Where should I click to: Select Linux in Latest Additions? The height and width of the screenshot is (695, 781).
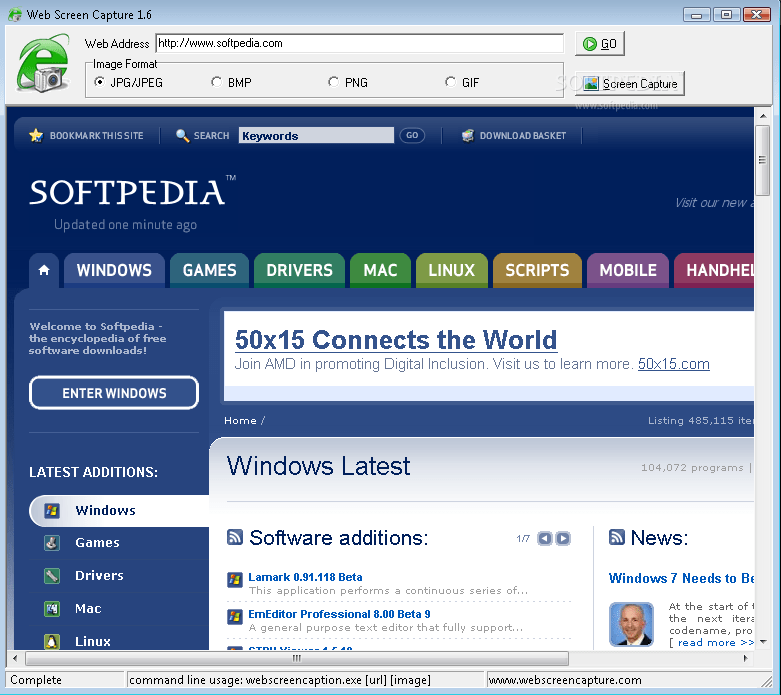[x=93, y=641]
